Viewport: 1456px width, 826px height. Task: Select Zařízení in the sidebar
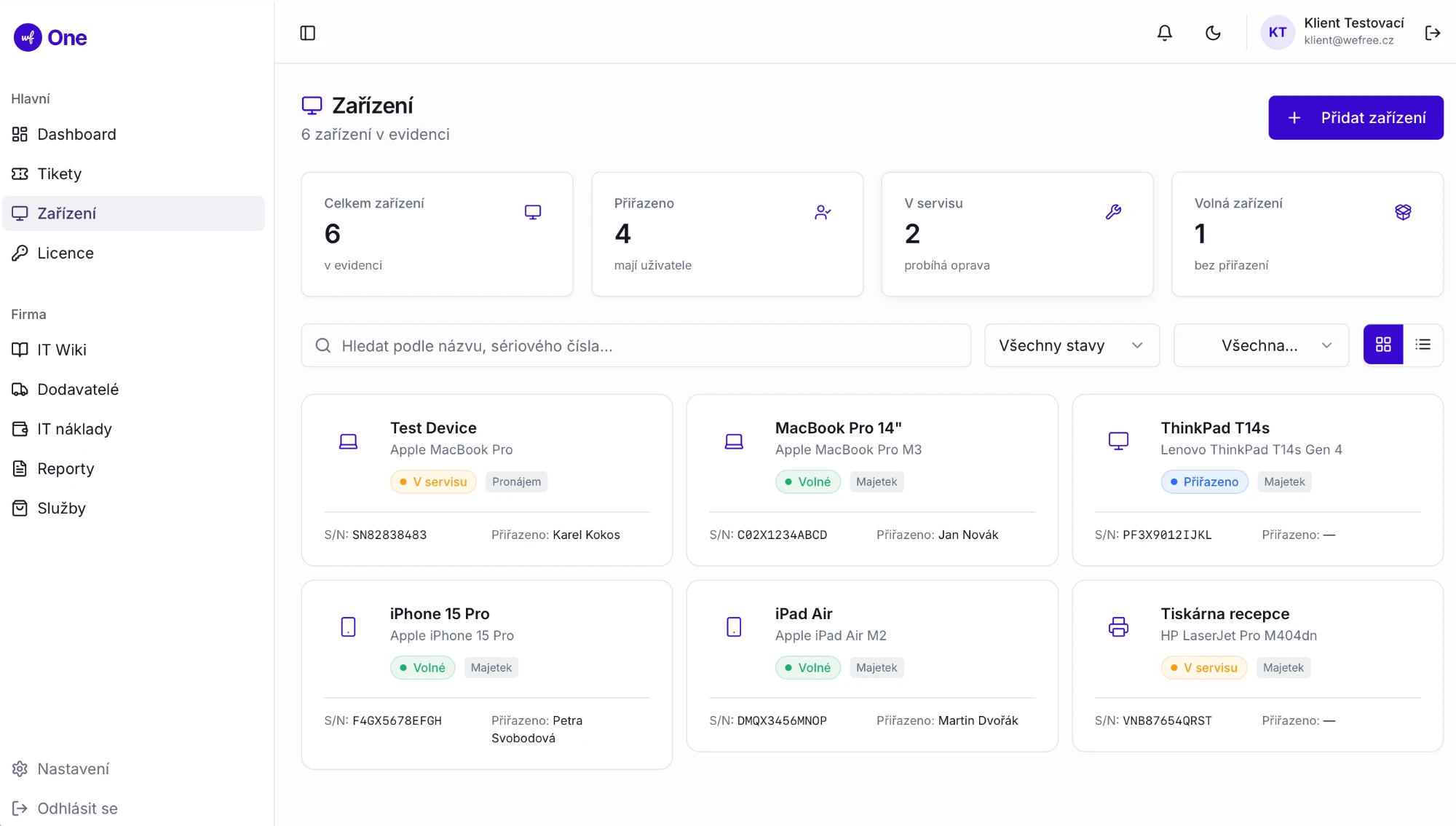pyautogui.click(x=134, y=213)
